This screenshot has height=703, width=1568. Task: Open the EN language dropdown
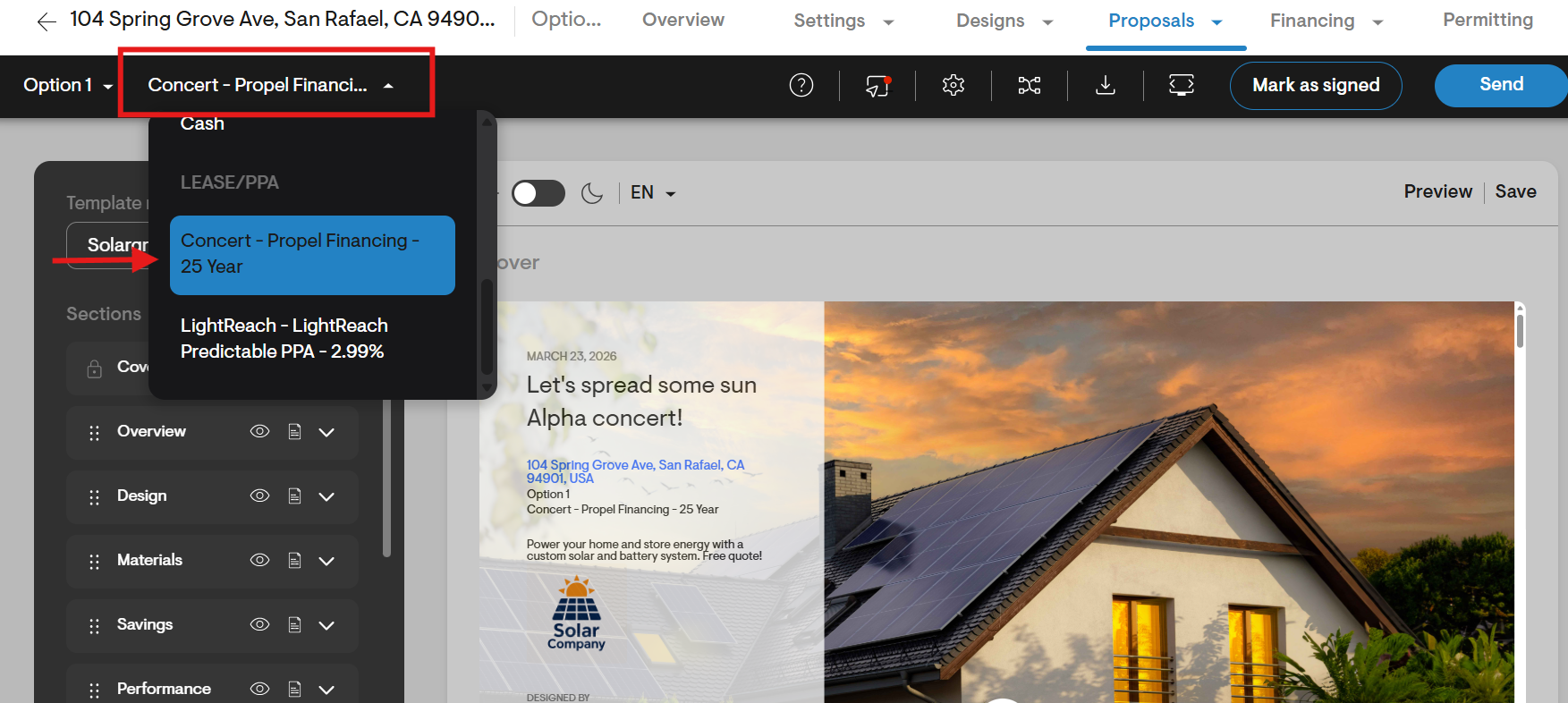pos(653,193)
